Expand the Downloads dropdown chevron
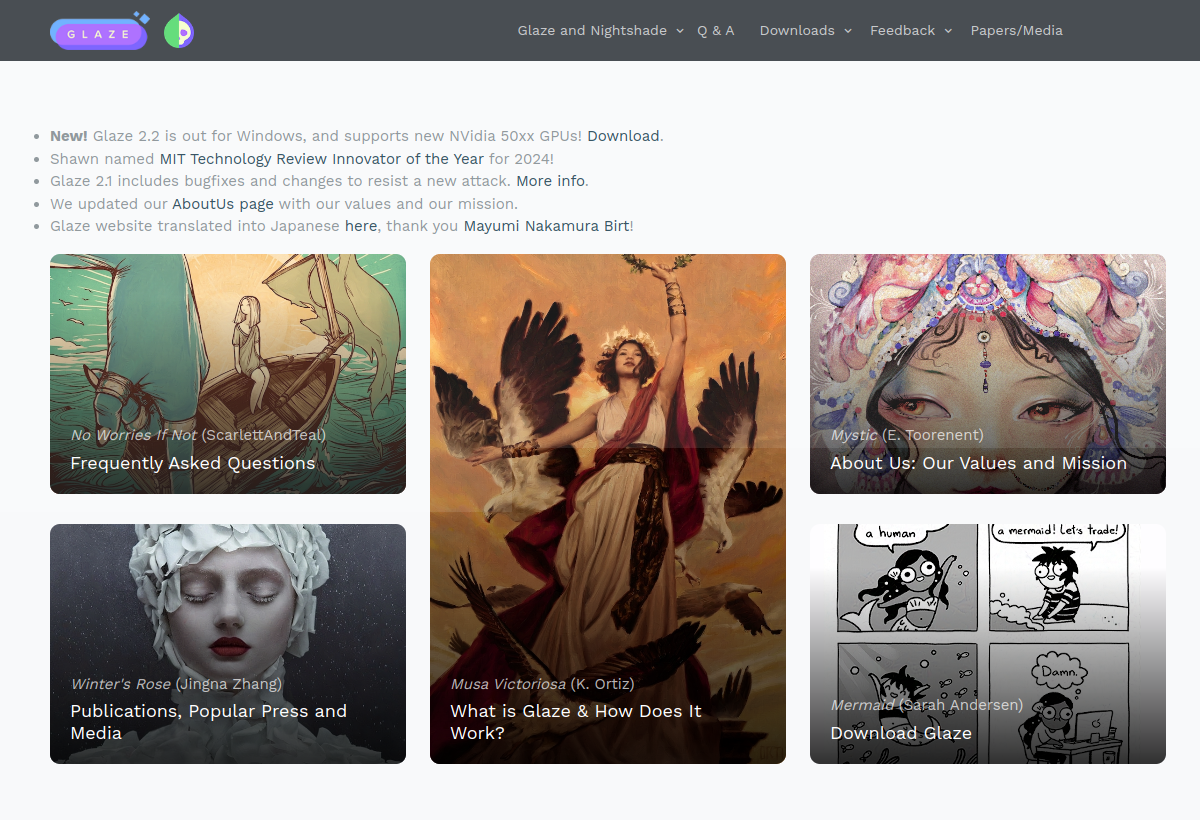The width and height of the screenshot is (1200, 820). tap(848, 31)
